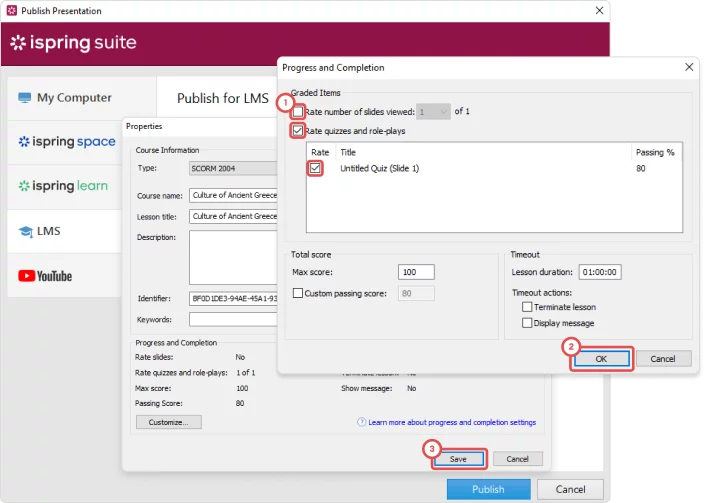
Task: Select the iSpring Learn publishing tab
Action: 65,186
